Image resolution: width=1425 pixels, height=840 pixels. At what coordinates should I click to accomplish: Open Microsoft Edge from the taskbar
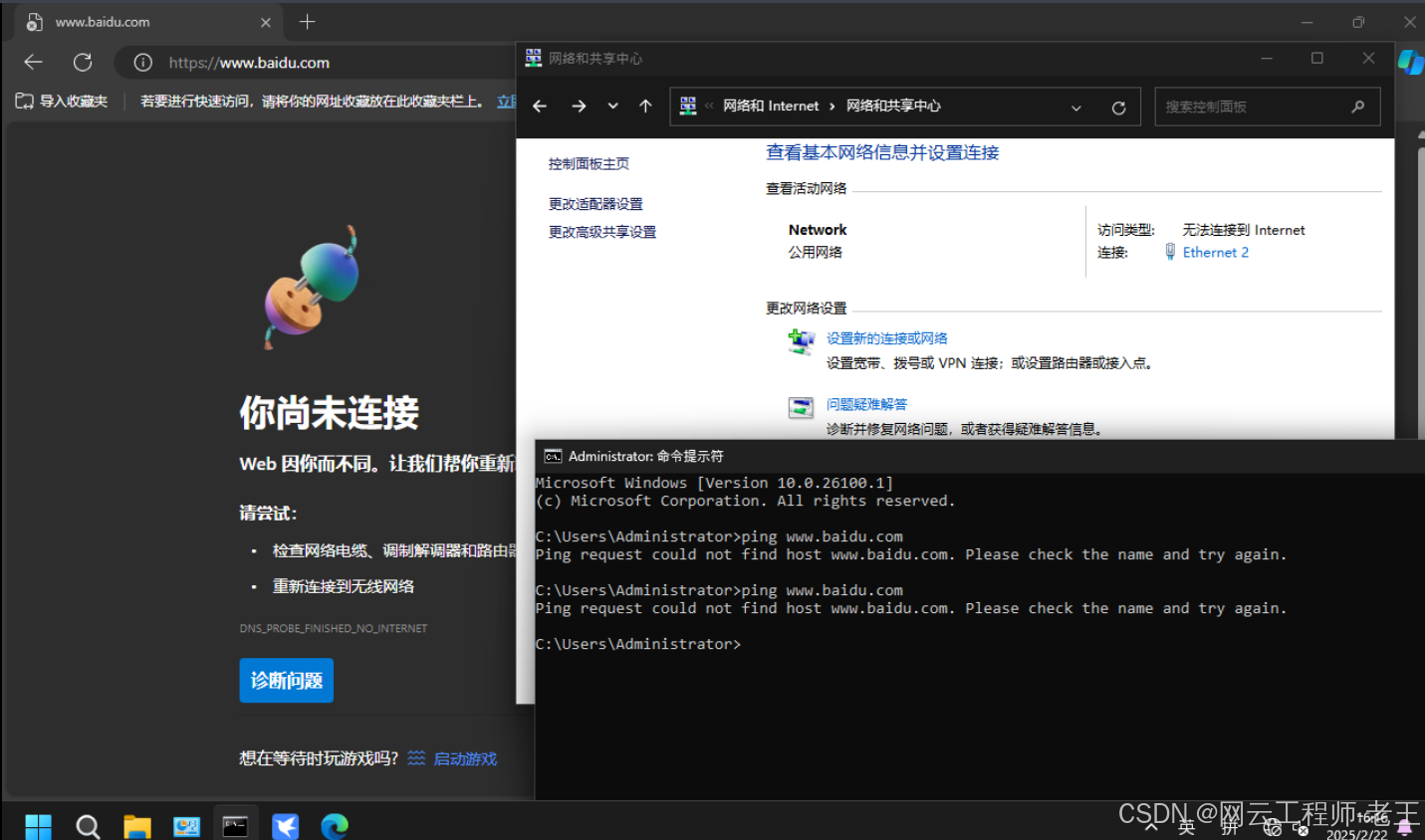[x=335, y=826]
